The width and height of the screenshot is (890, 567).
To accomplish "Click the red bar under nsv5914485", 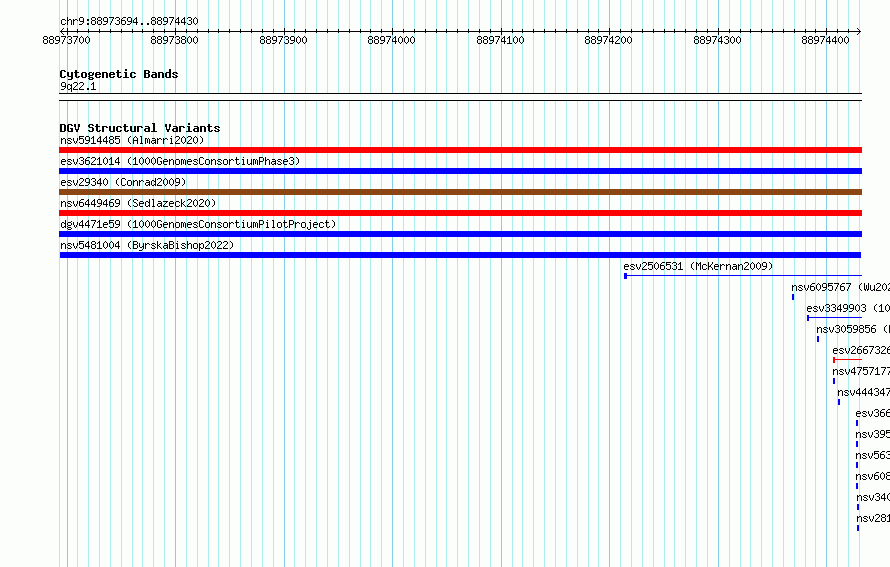I will [x=460, y=150].
